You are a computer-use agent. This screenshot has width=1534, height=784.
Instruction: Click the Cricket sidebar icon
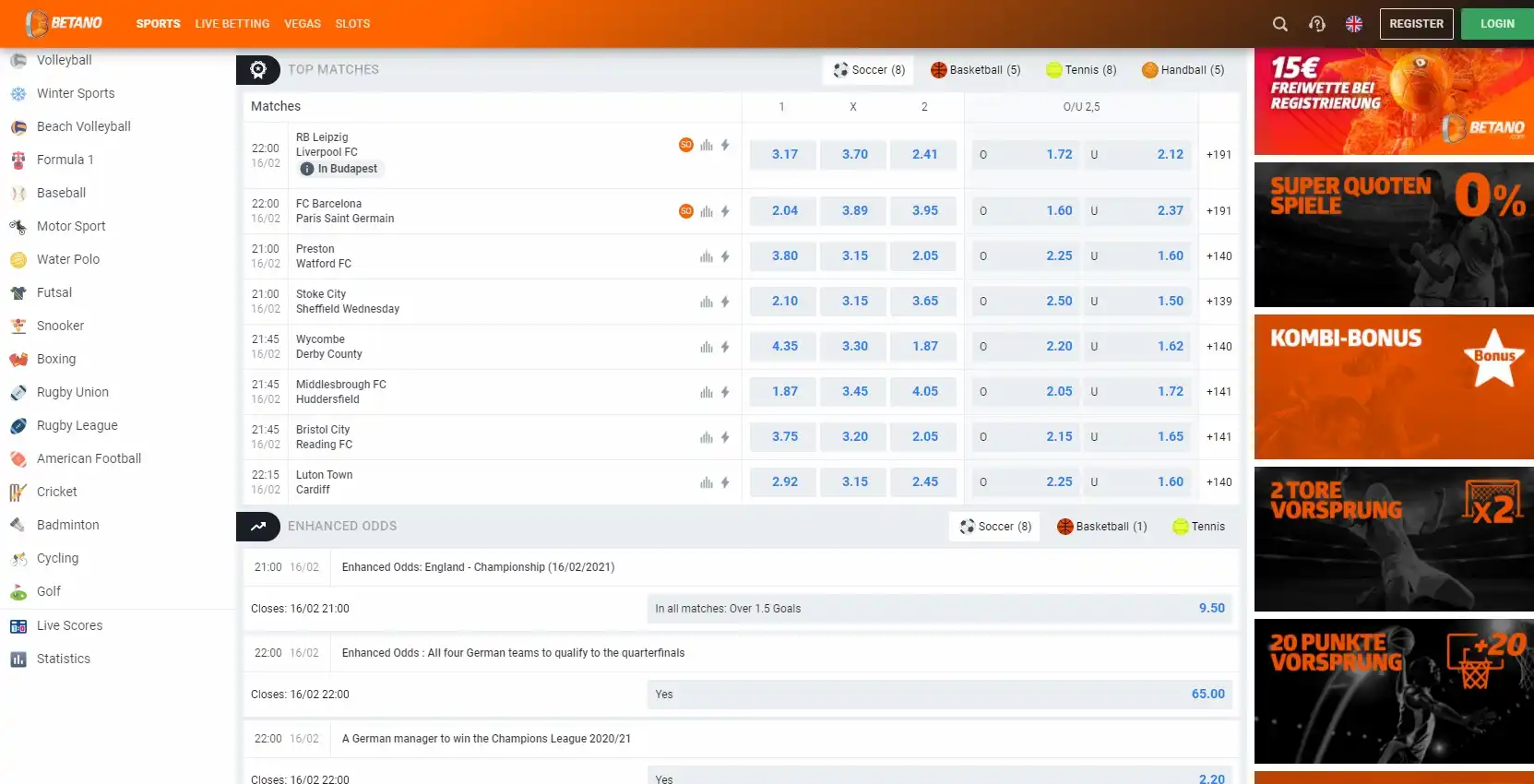[18, 492]
